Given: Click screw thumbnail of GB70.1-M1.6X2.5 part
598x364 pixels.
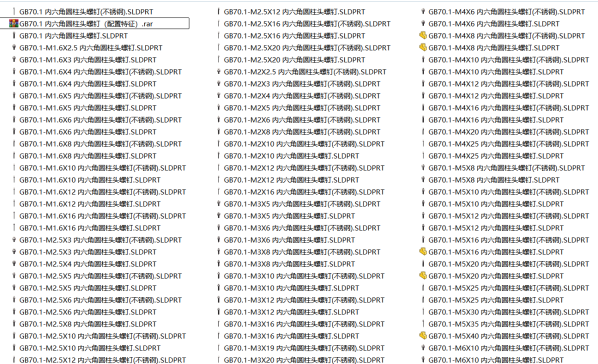Looking at the screenshot, I should coord(14,48).
